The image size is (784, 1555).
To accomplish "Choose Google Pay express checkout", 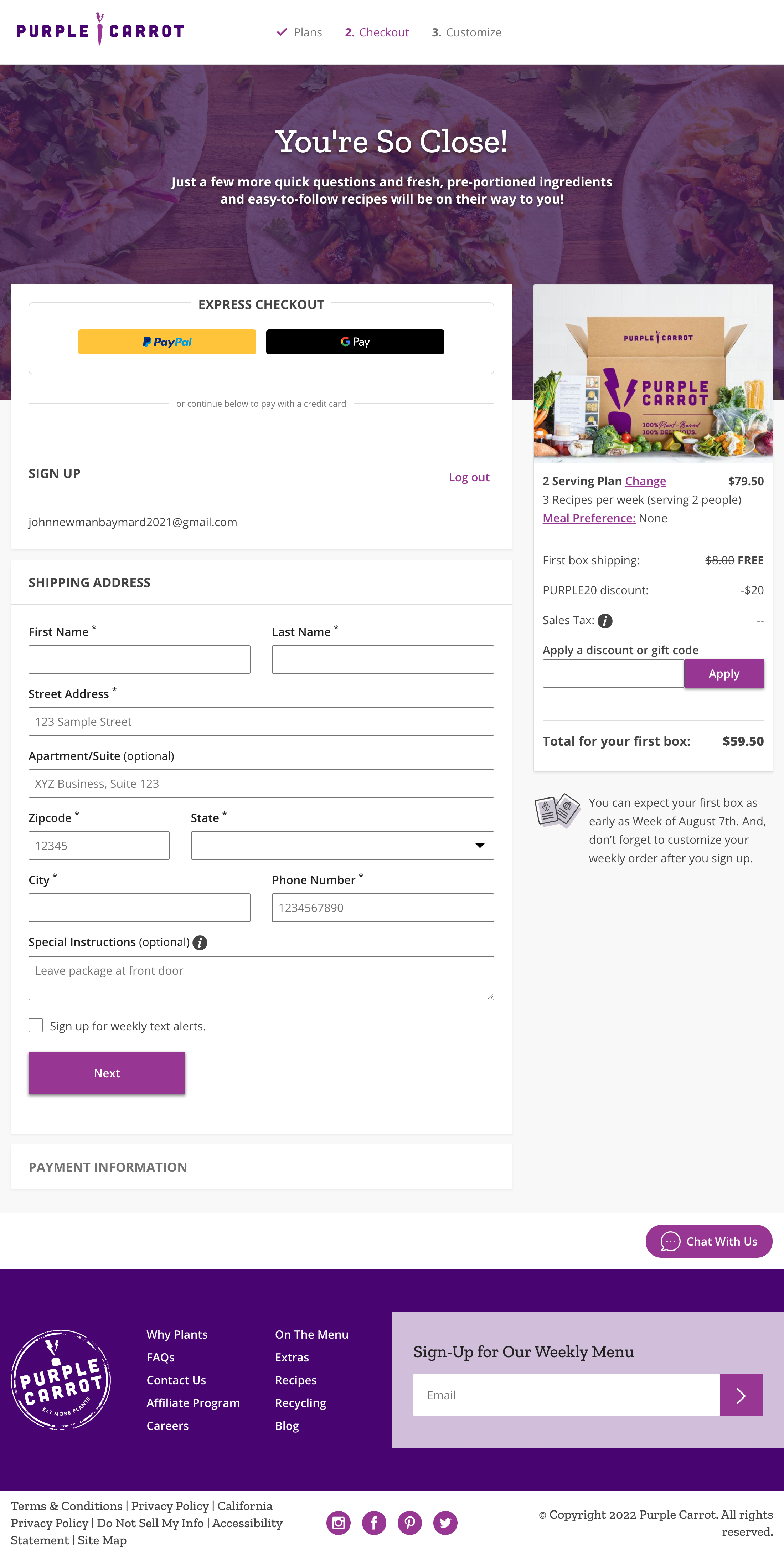I will [x=355, y=342].
